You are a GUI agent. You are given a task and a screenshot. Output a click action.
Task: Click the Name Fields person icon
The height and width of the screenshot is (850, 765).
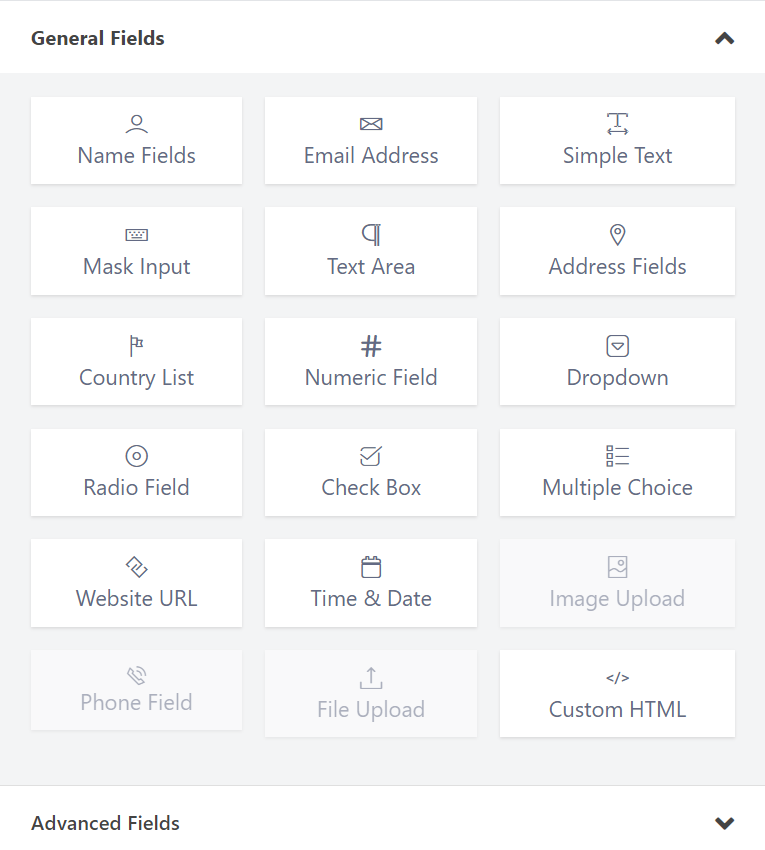tap(136, 124)
